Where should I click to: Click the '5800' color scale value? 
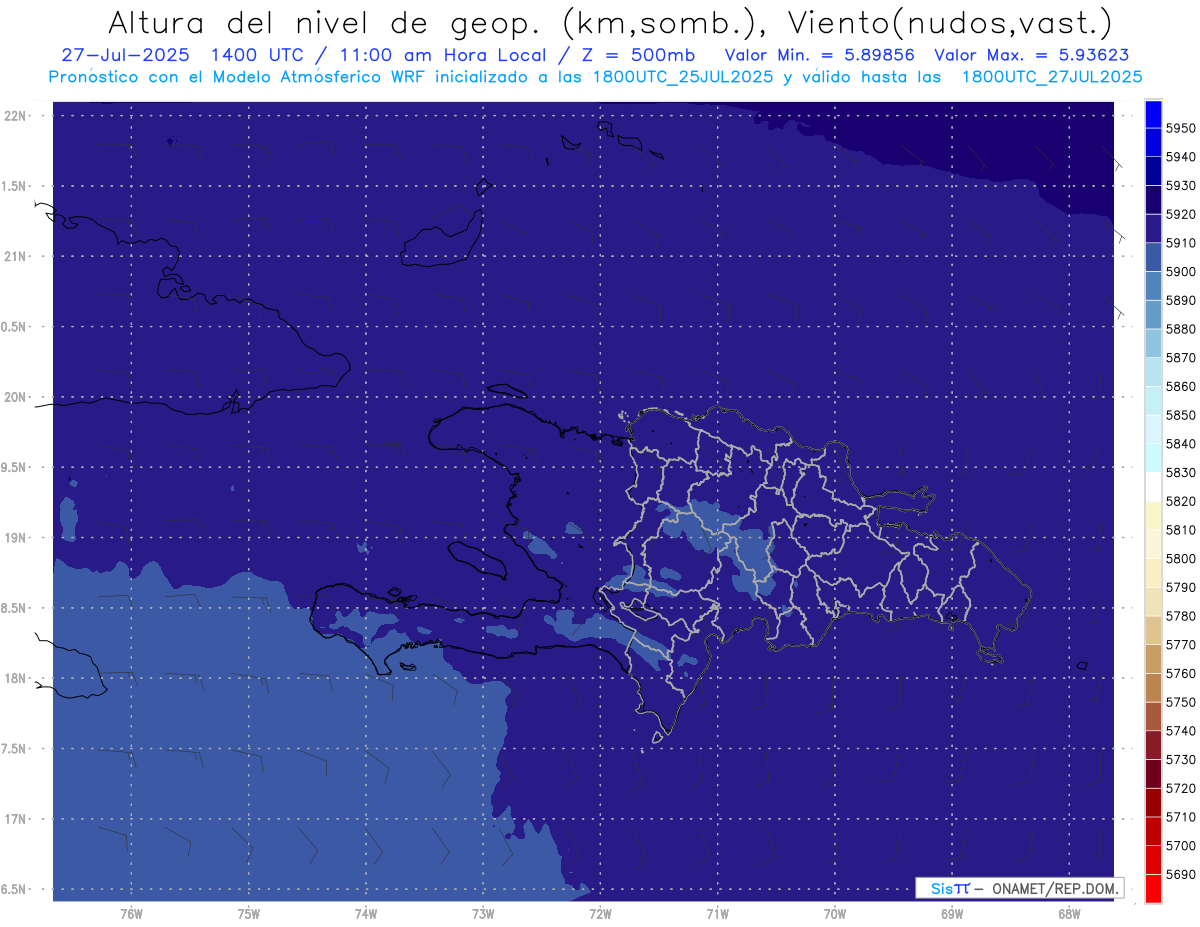[1181, 558]
